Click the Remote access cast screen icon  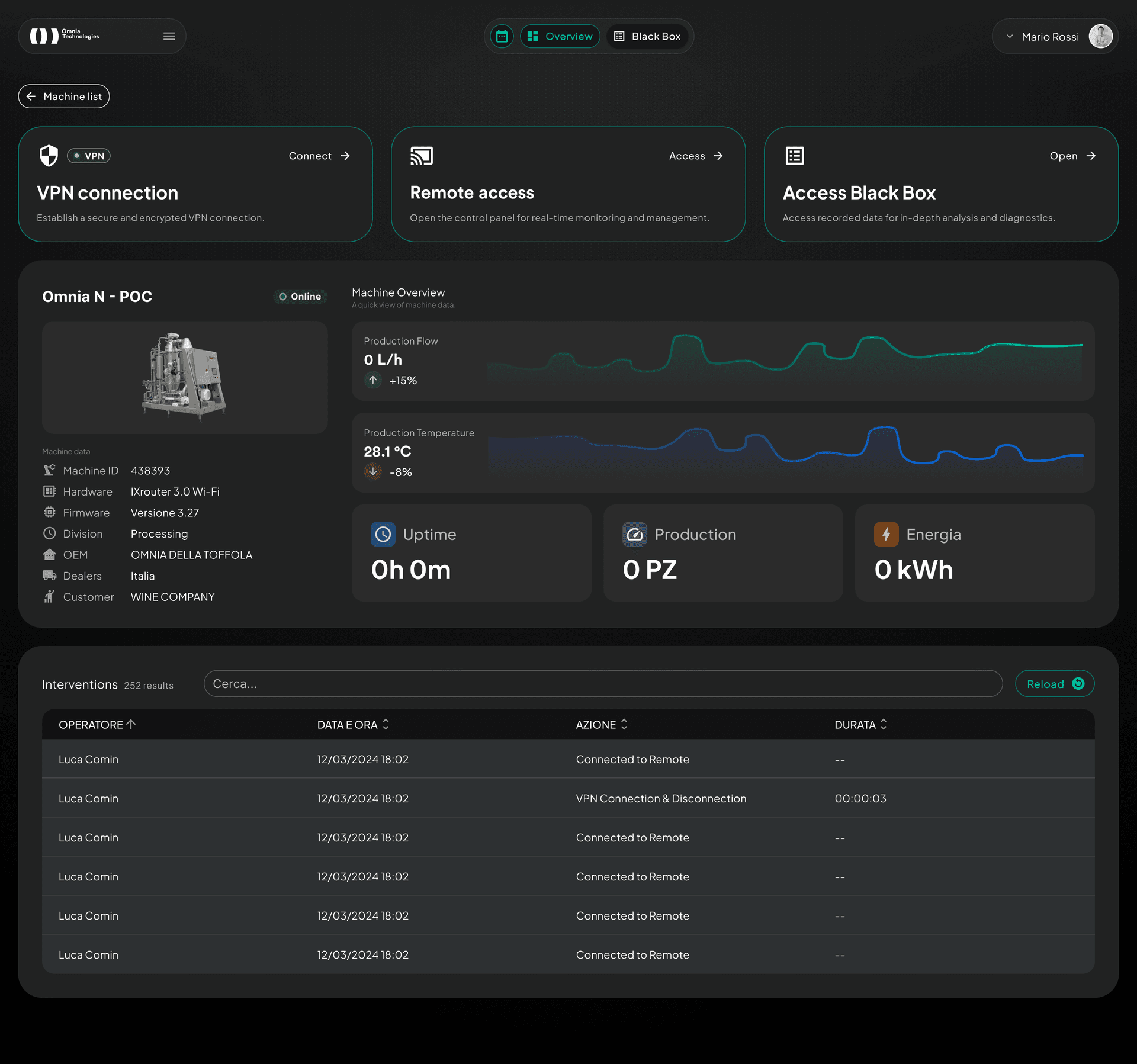pos(422,156)
